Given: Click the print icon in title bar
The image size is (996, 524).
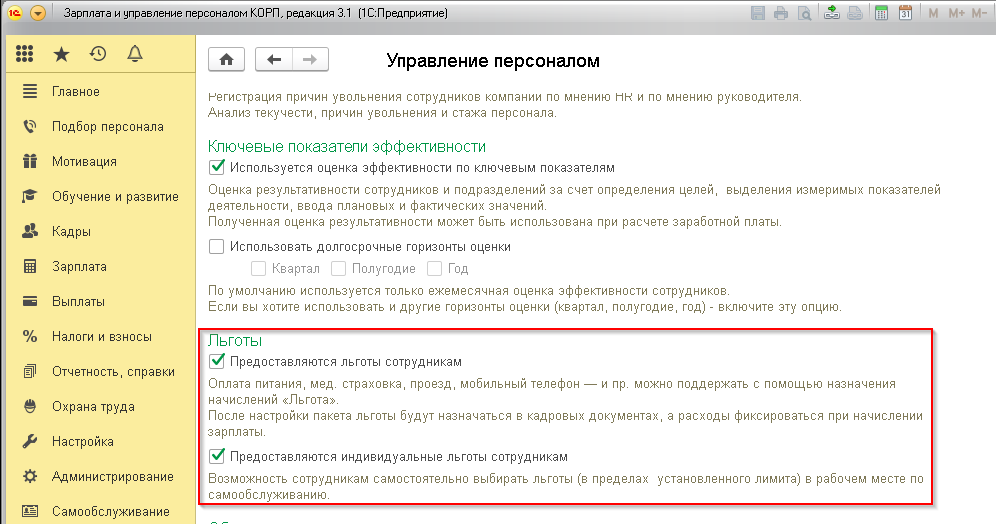Looking at the screenshot, I should click(781, 13).
